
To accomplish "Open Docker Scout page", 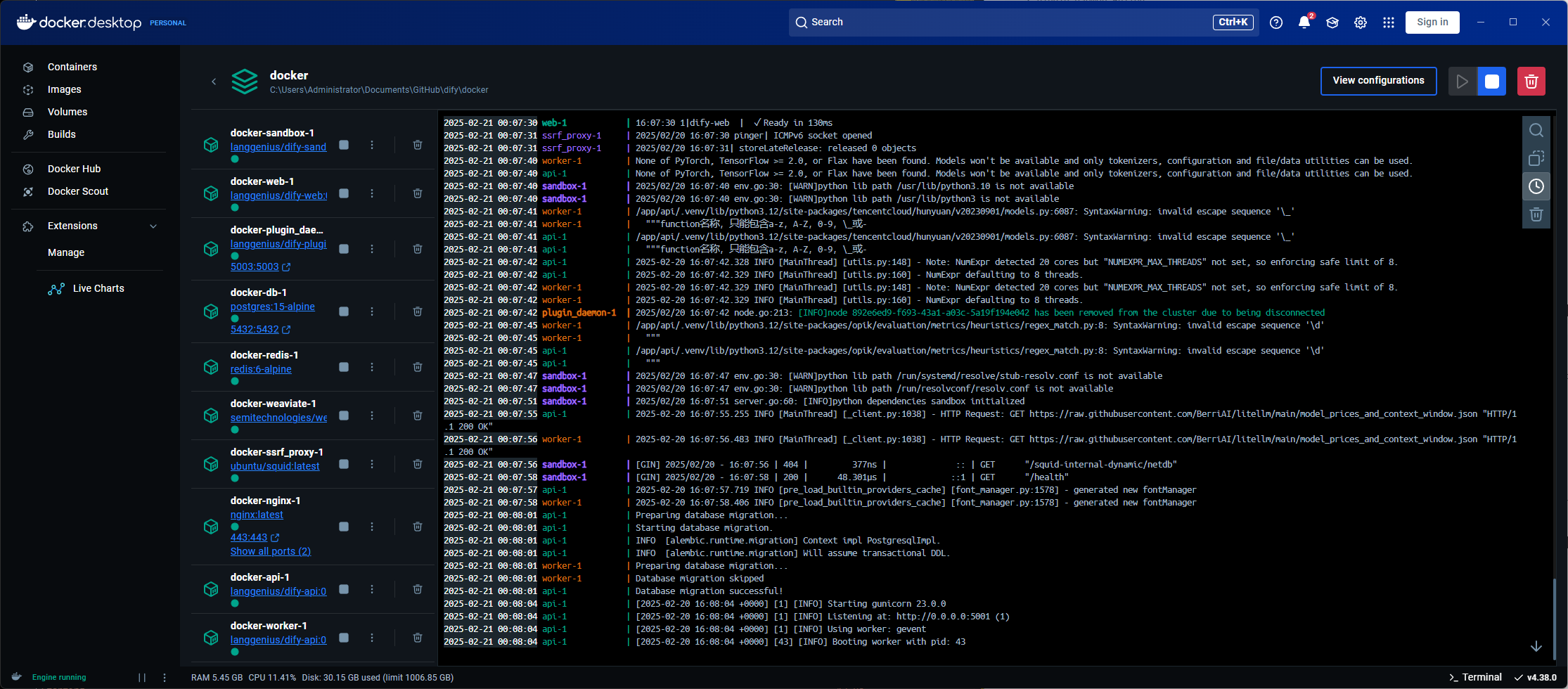I will tap(77, 191).
